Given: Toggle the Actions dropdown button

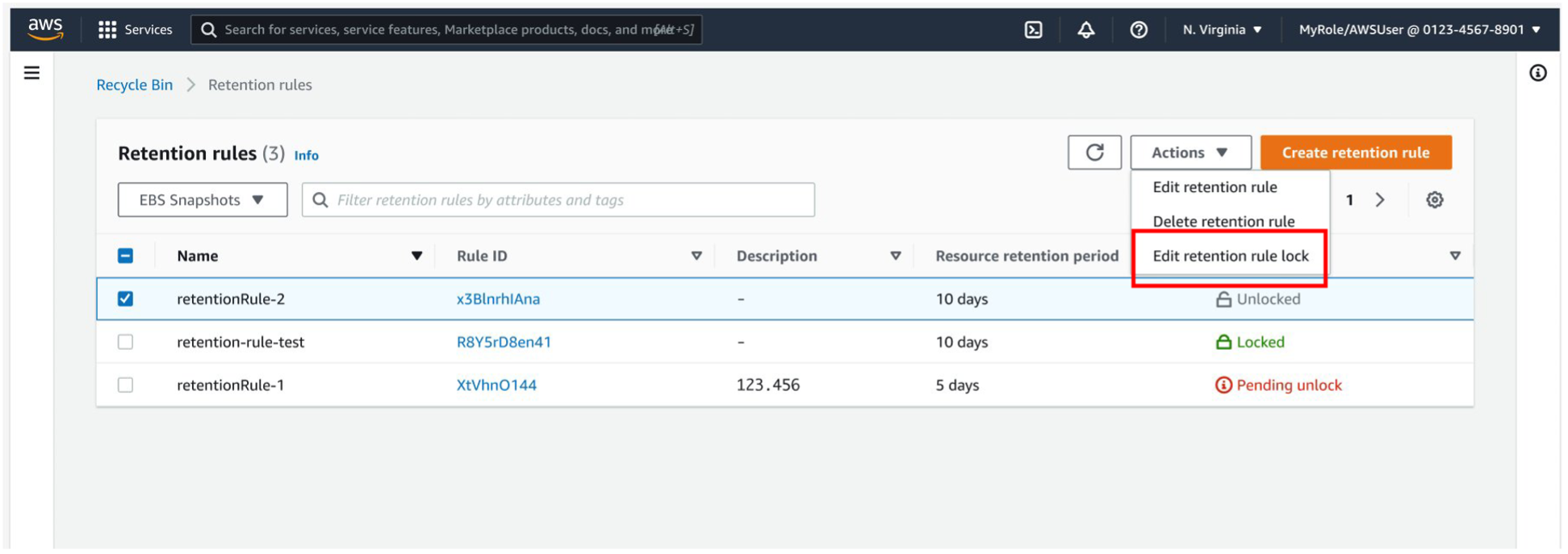Looking at the screenshot, I should point(1190,152).
